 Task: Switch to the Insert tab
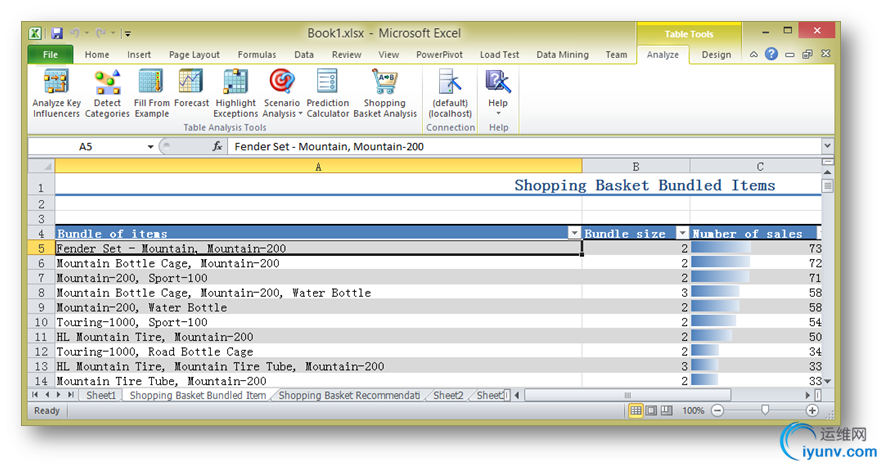pos(139,55)
